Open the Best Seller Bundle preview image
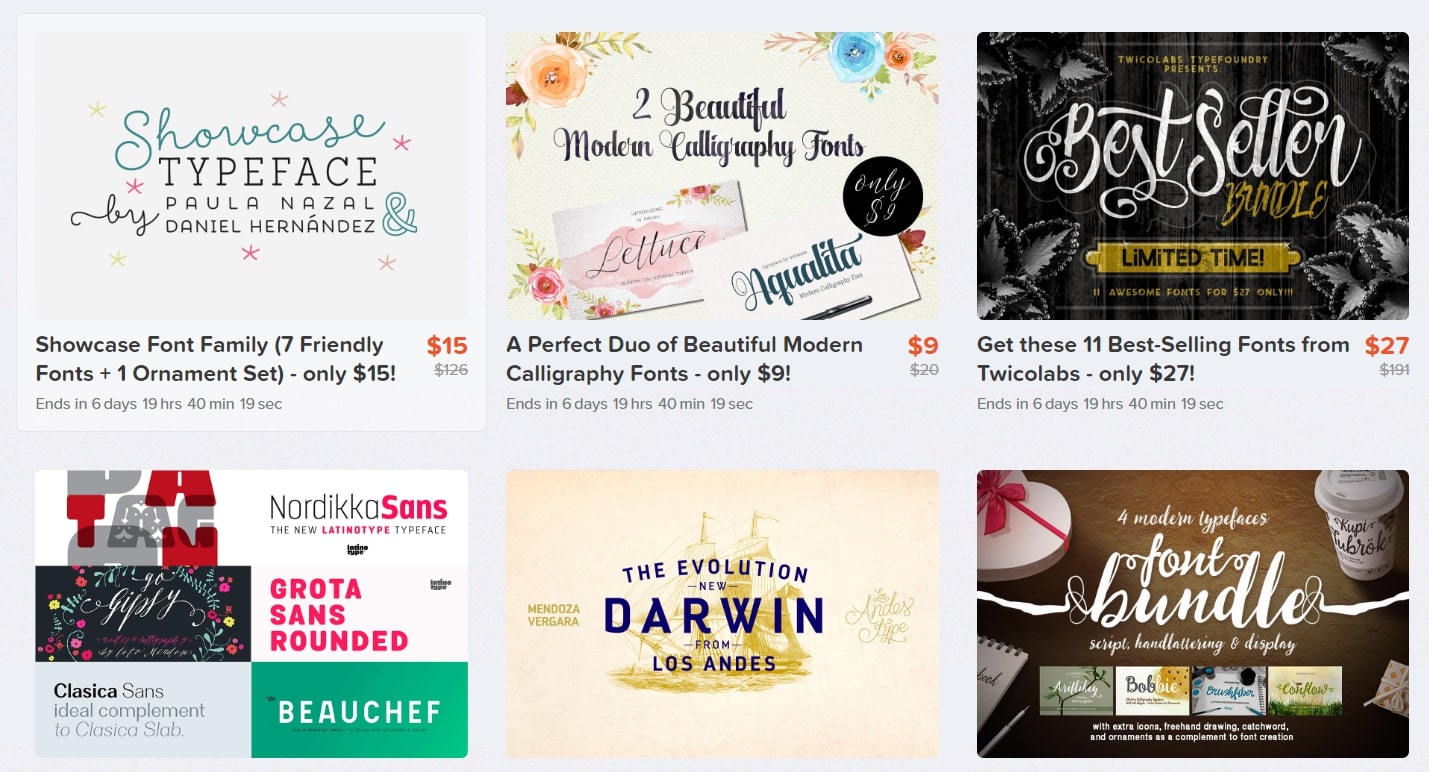 click(1193, 176)
